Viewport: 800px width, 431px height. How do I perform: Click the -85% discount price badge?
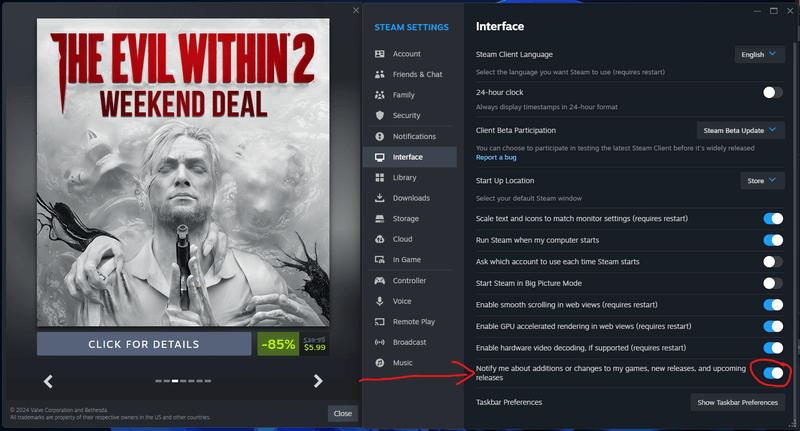click(x=278, y=344)
